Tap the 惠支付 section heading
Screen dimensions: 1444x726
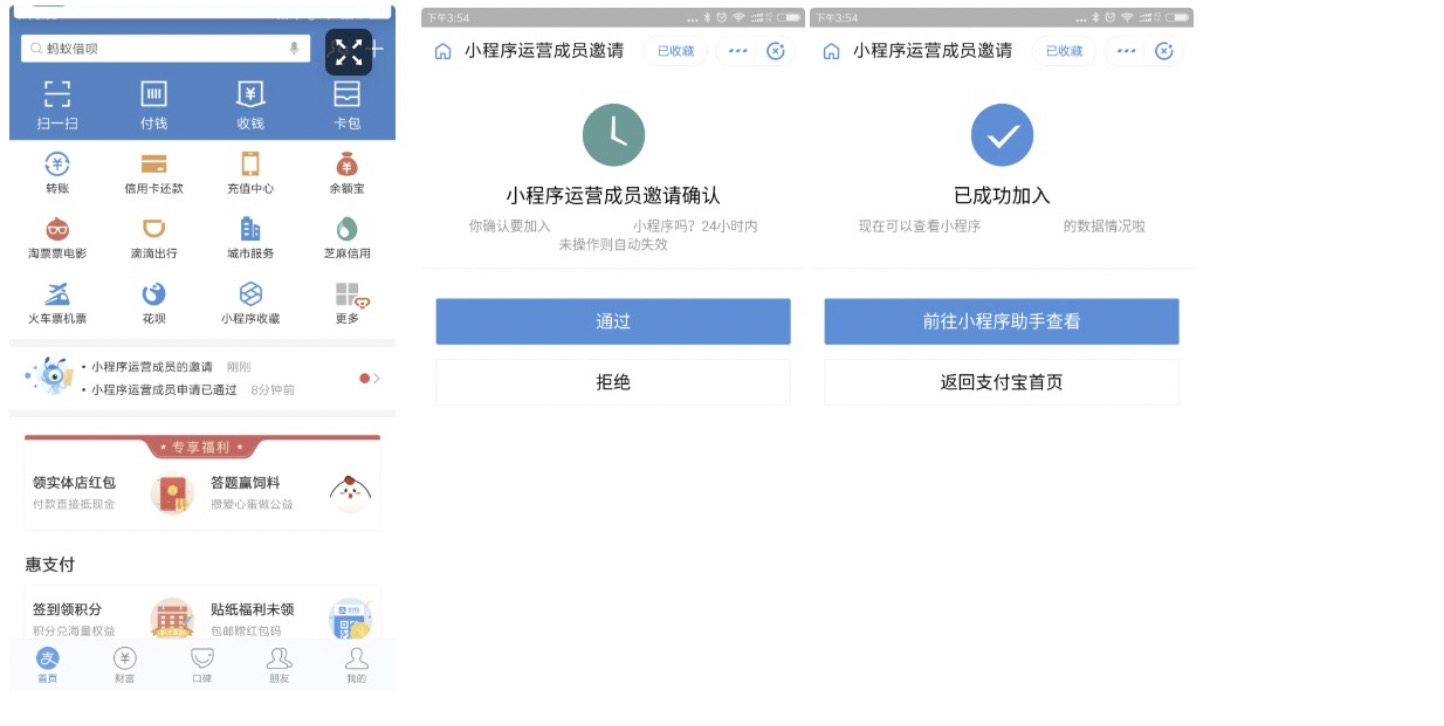click(x=50, y=565)
